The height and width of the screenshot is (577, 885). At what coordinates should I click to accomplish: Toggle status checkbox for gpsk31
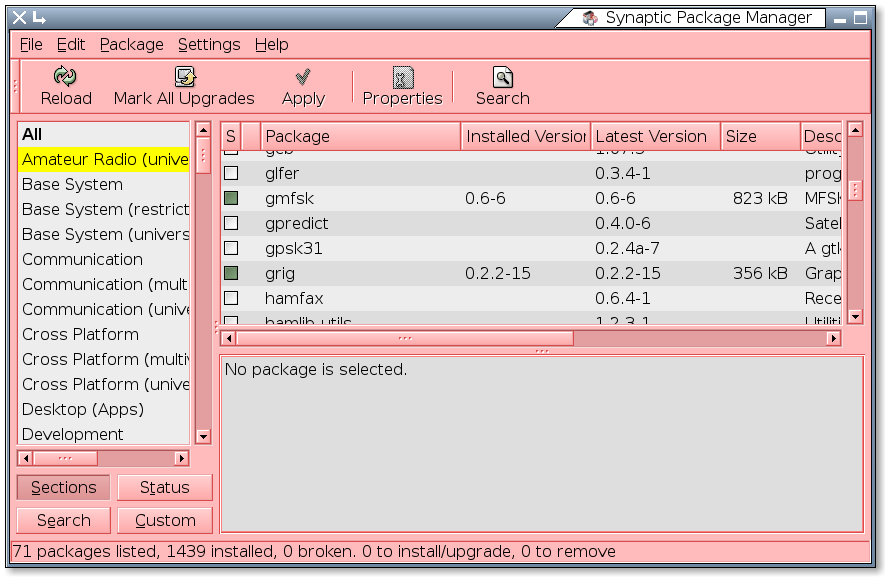point(231,248)
